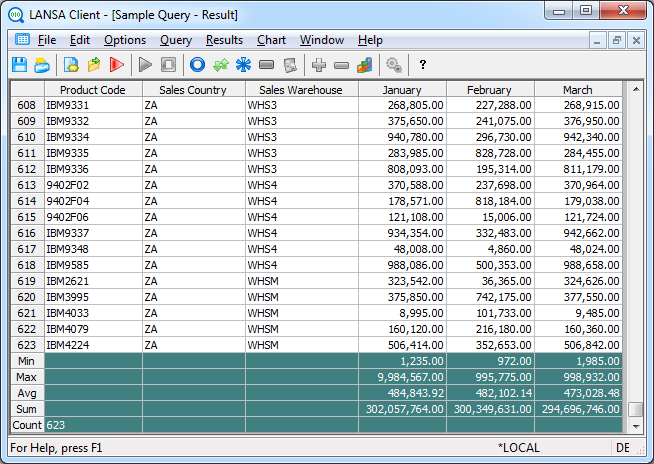This screenshot has height=464, width=654.
Task: Open the Chart menu
Action: tap(271, 40)
